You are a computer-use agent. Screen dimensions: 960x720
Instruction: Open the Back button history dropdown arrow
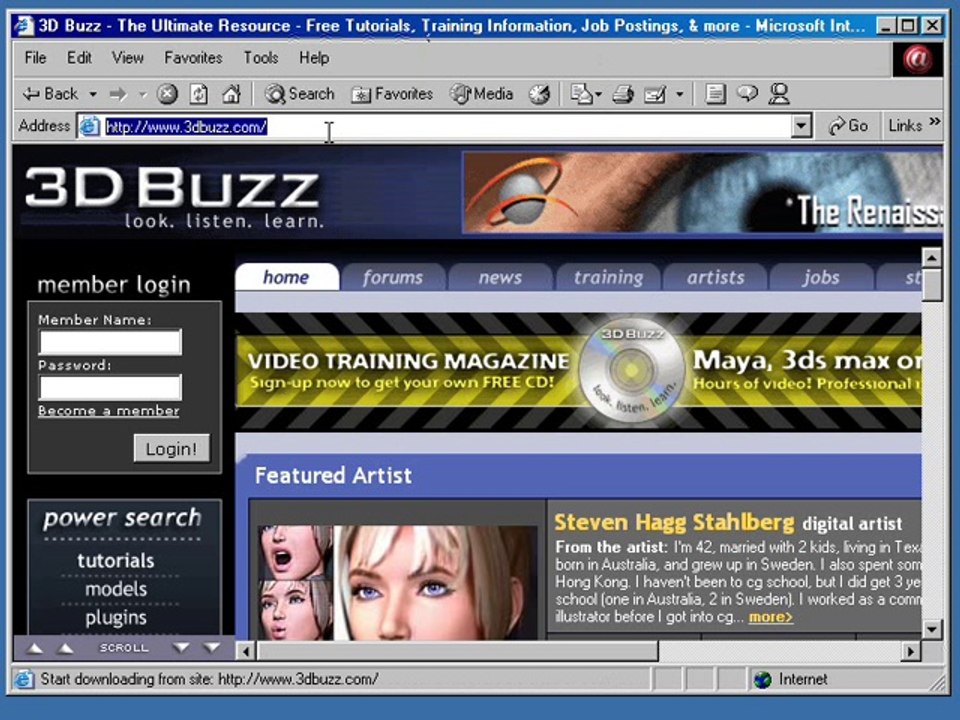pyautogui.click(x=93, y=94)
